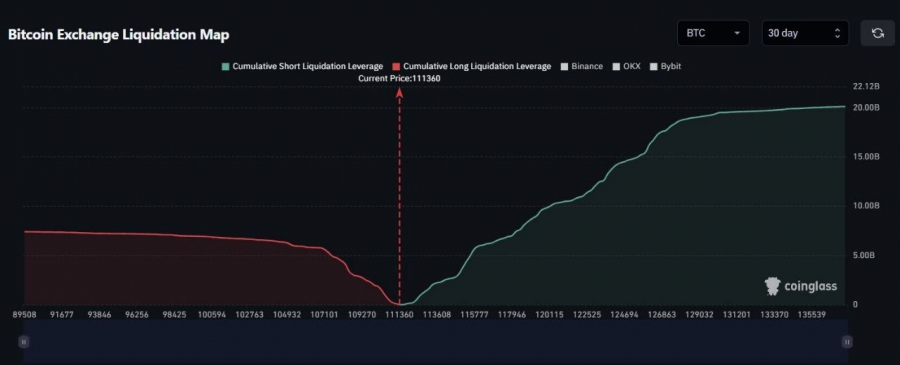This screenshot has height=365, width=900.
Task: Open the 30 day period selector
Action: pos(805,33)
